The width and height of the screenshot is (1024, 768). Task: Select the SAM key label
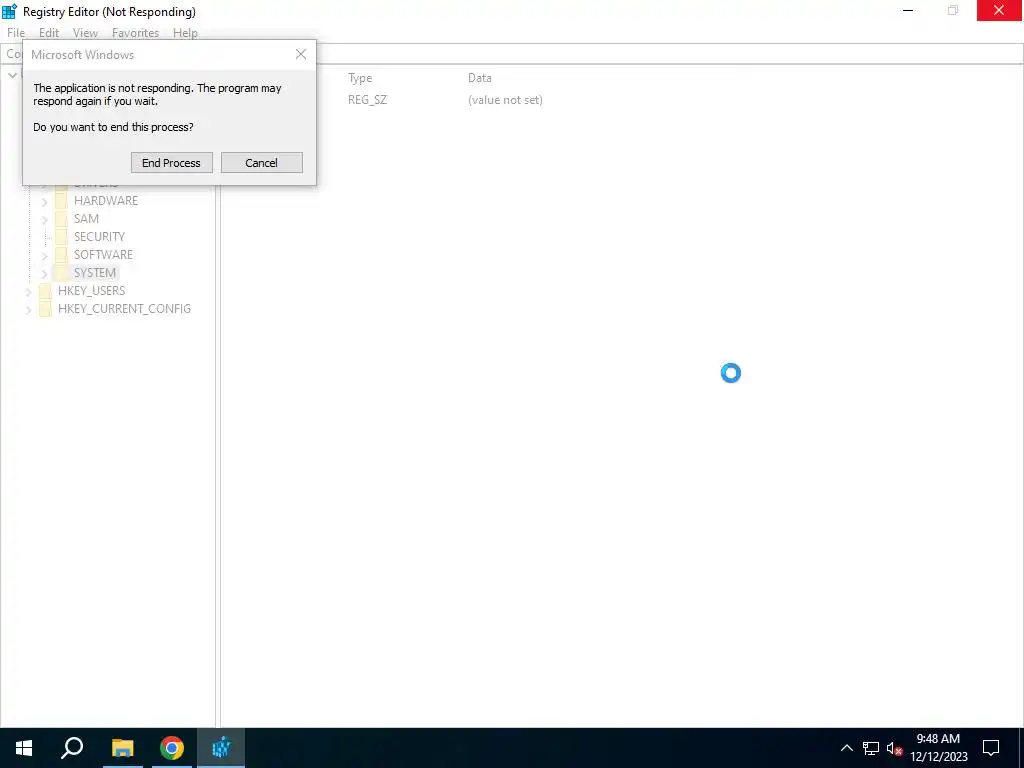pyautogui.click(x=86, y=219)
